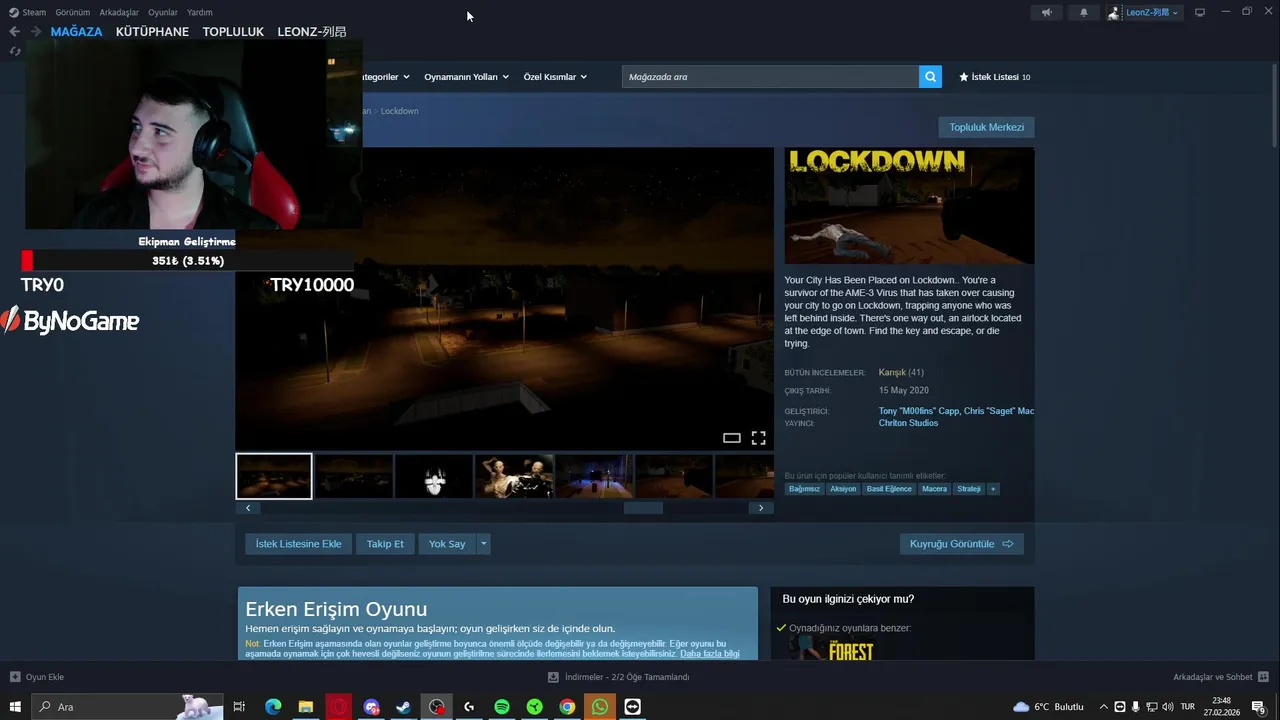
Task: Open Spotify from taskbar
Action: click(x=502, y=707)
